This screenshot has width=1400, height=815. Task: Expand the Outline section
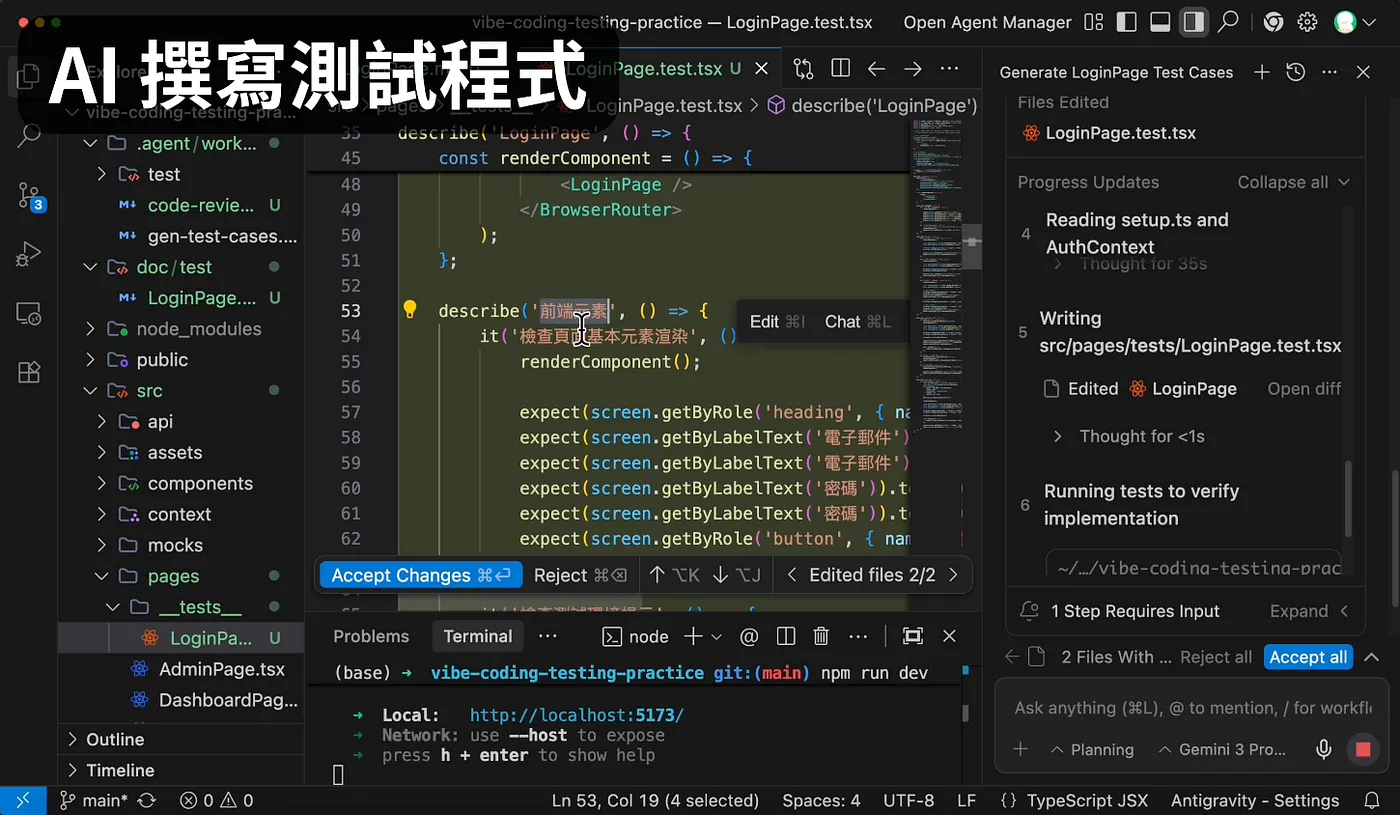point(181,739)
